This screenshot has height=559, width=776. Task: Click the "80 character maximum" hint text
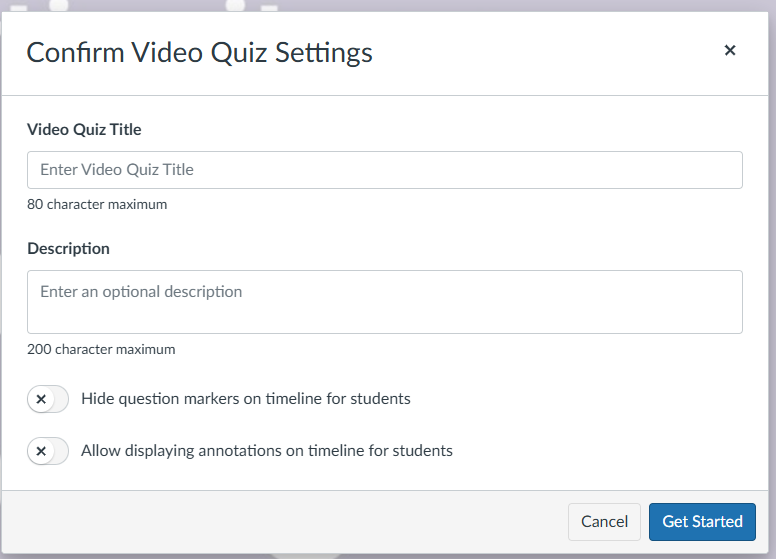pyautogui.click(x=97, y=205)
